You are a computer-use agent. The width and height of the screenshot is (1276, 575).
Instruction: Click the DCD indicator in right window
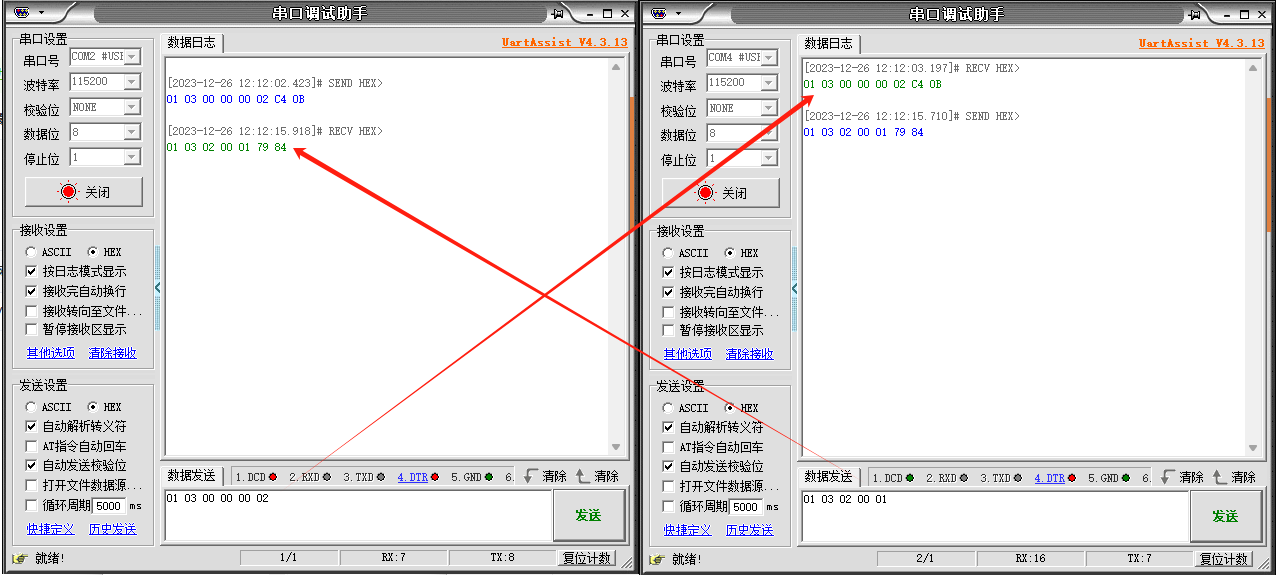point(892,478)
